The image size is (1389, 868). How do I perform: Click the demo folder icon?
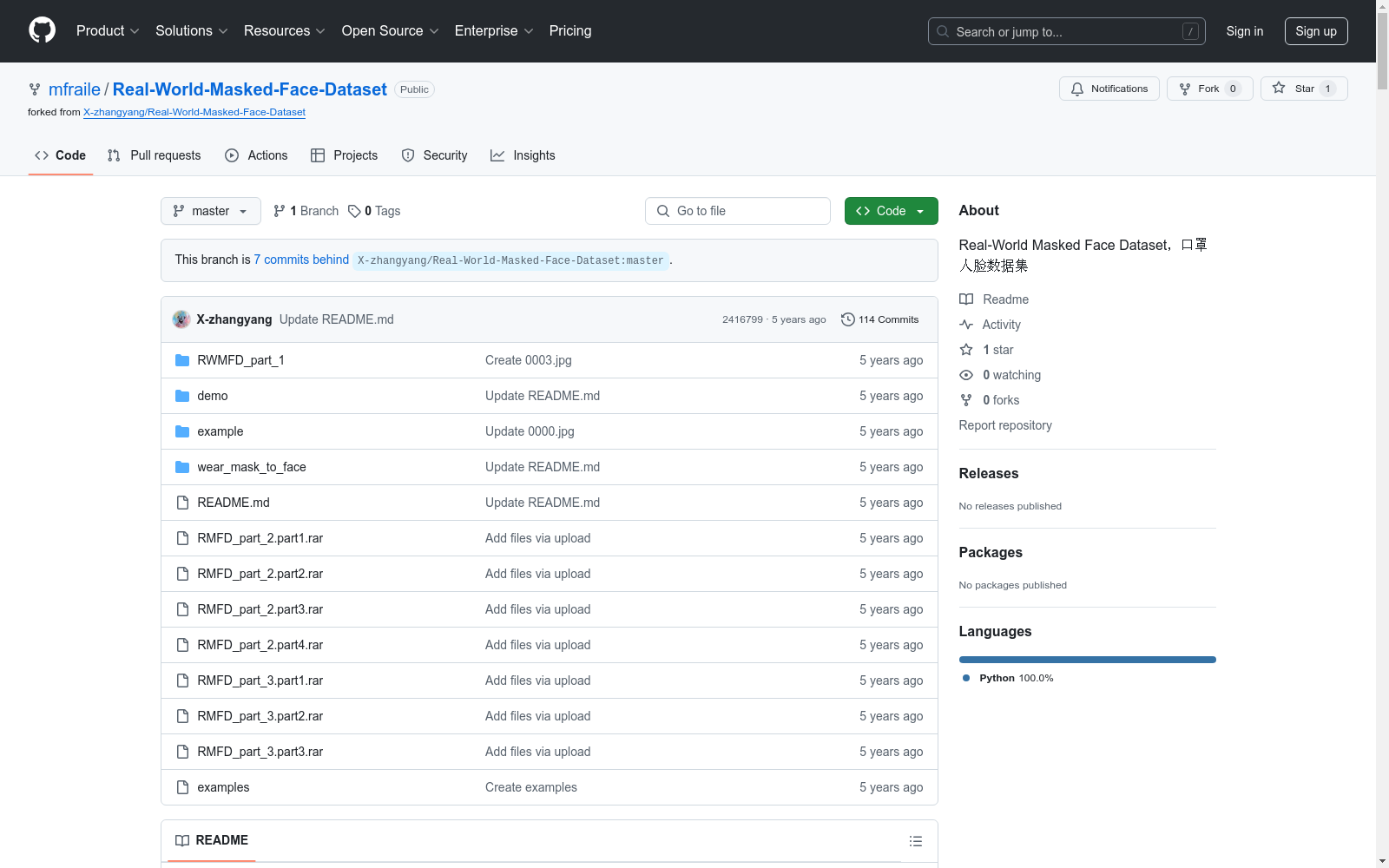click(x=182, y=396)
